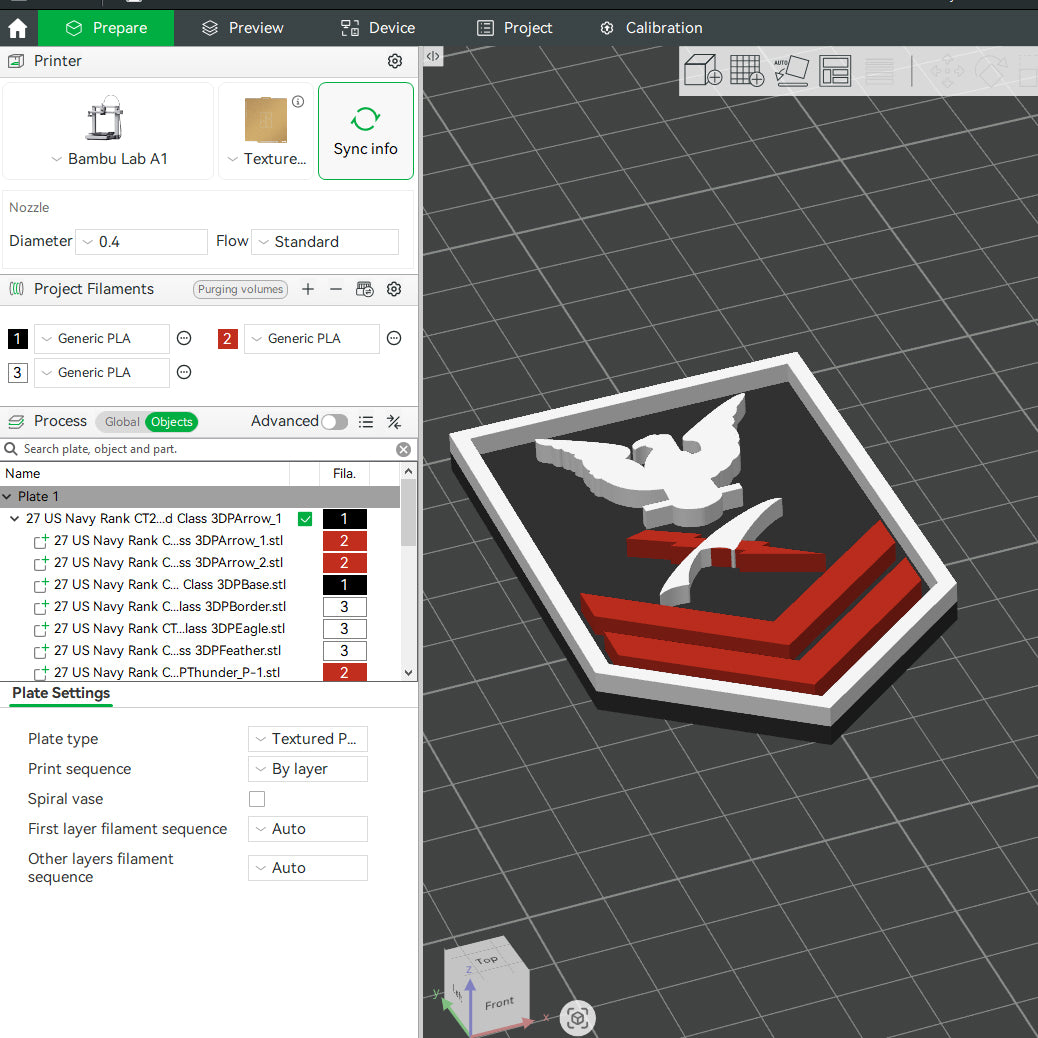This screenshot has width=1038, height=1038.
Task: Select the 3DPArrow_2.stl part row
Action: [200, 563]
